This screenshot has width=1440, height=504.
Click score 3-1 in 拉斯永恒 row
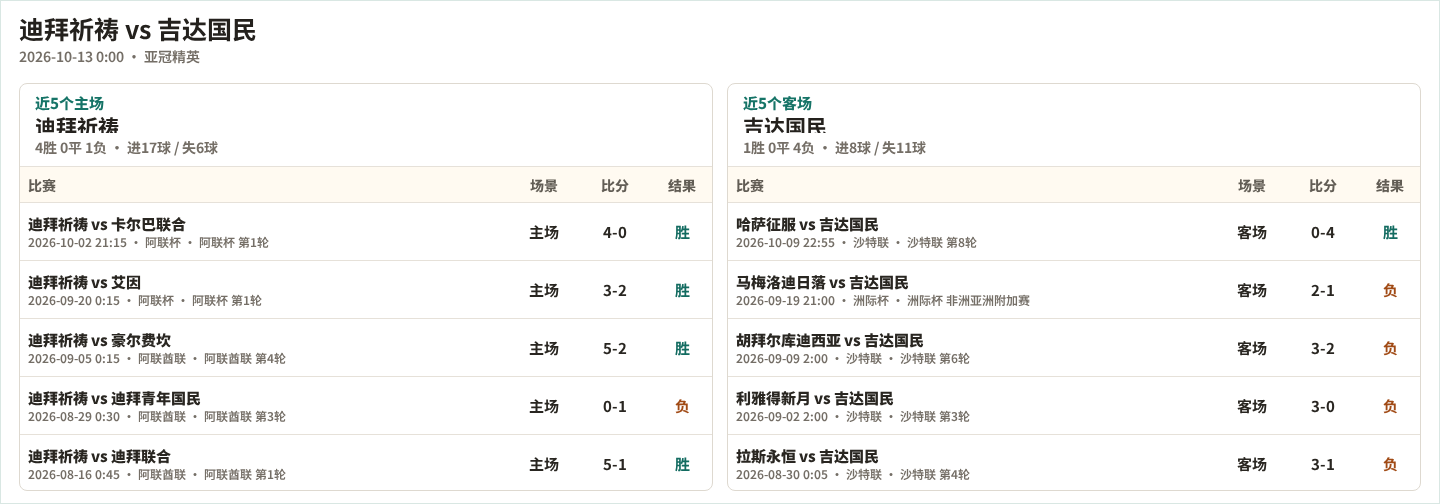pyautogui.click(x=1323, y=464)
